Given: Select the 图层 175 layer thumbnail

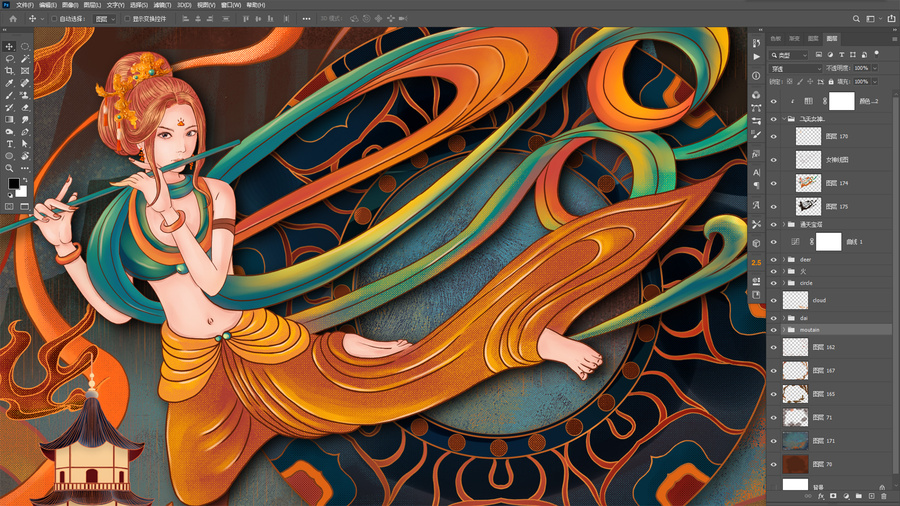Looking at the screenshot, I should tap(808, 207).
